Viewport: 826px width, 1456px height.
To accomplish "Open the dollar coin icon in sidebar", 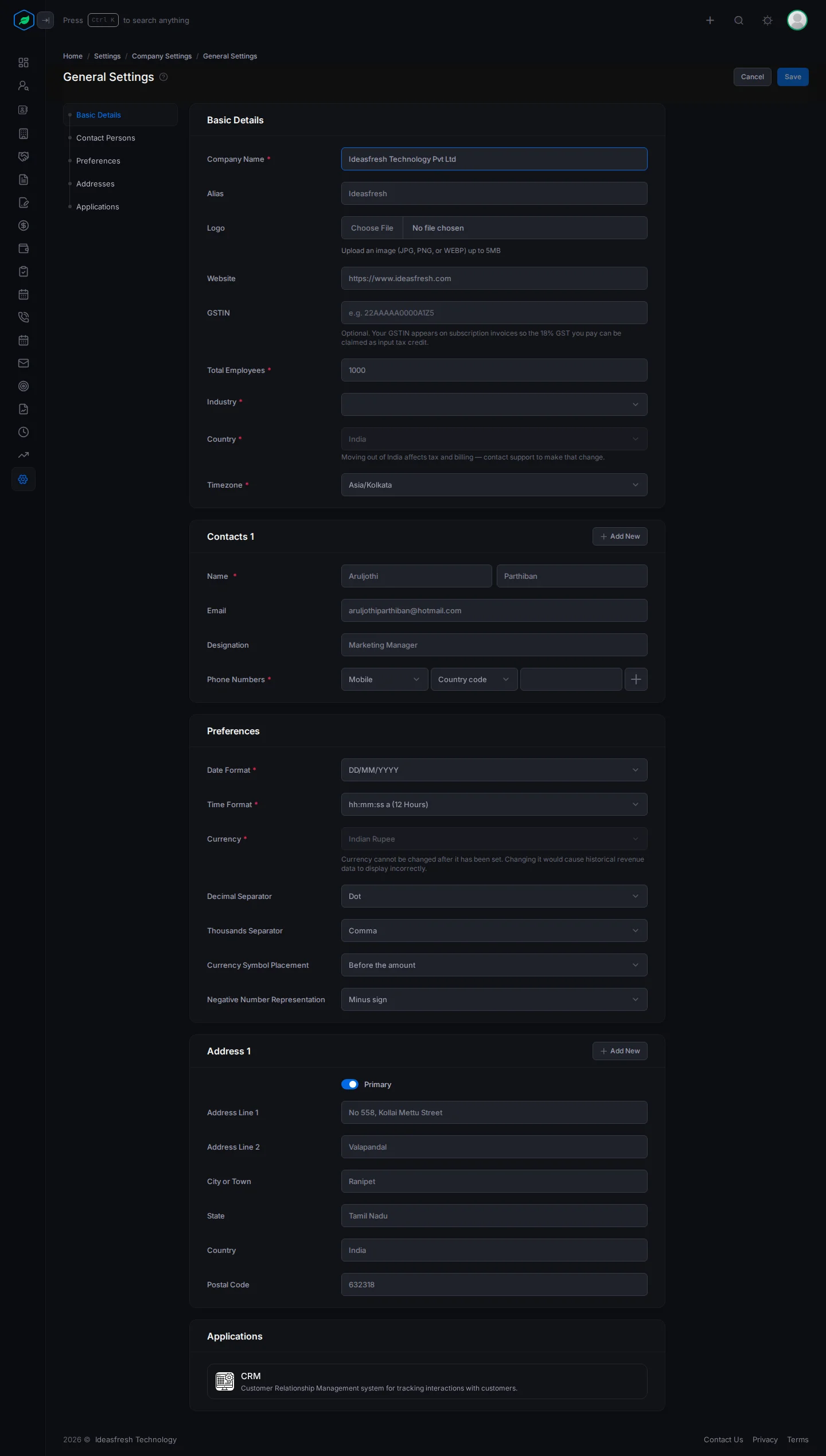I will pos(24,225).
